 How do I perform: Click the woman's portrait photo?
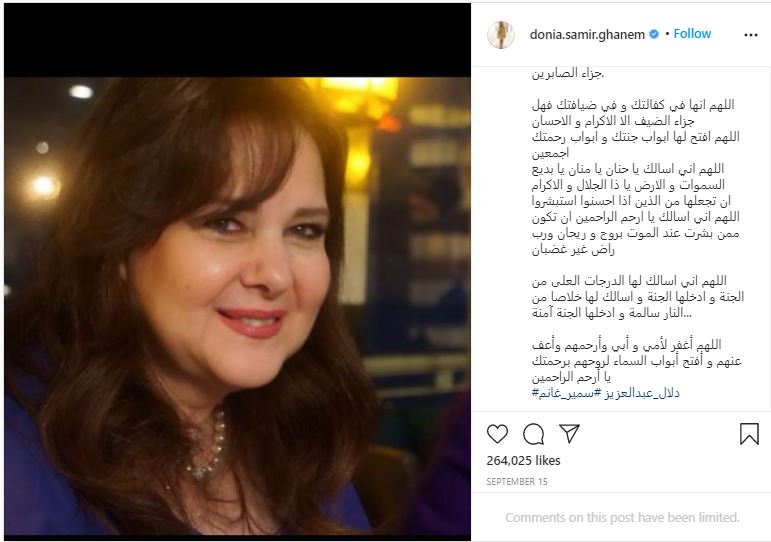pyautogui.click(x=237, y=306)
